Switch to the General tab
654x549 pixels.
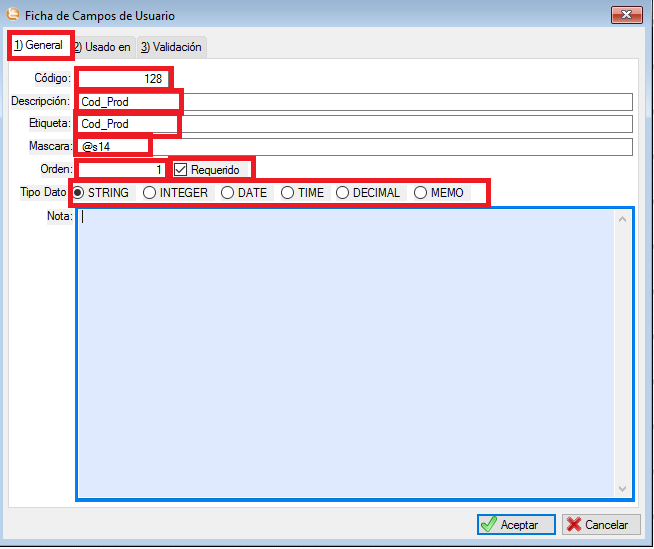pyautogui.click(x=38, y=46)
